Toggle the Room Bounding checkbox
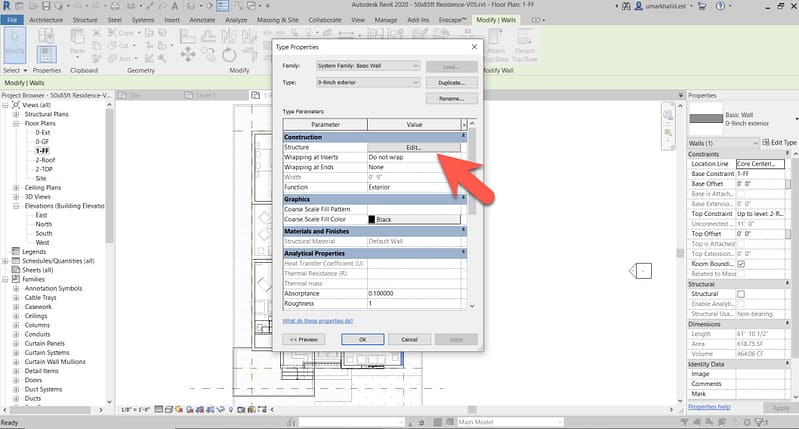This screenshot has width=799, height=429. click(x=741, y=264)
